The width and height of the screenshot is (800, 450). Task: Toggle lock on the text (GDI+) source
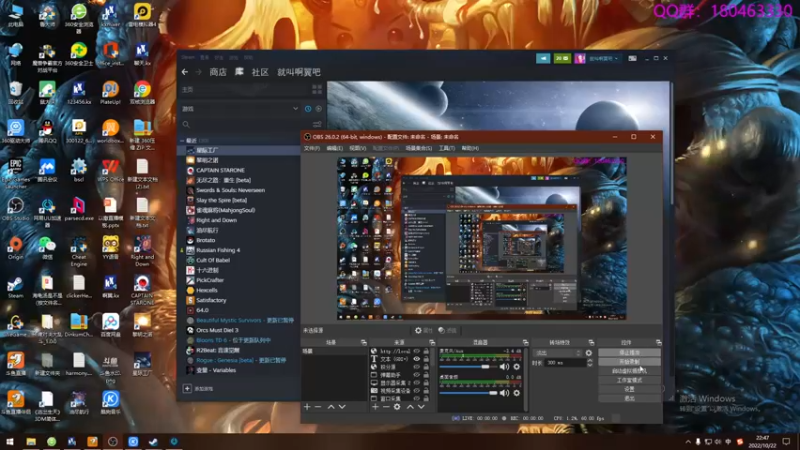(426, 359)
